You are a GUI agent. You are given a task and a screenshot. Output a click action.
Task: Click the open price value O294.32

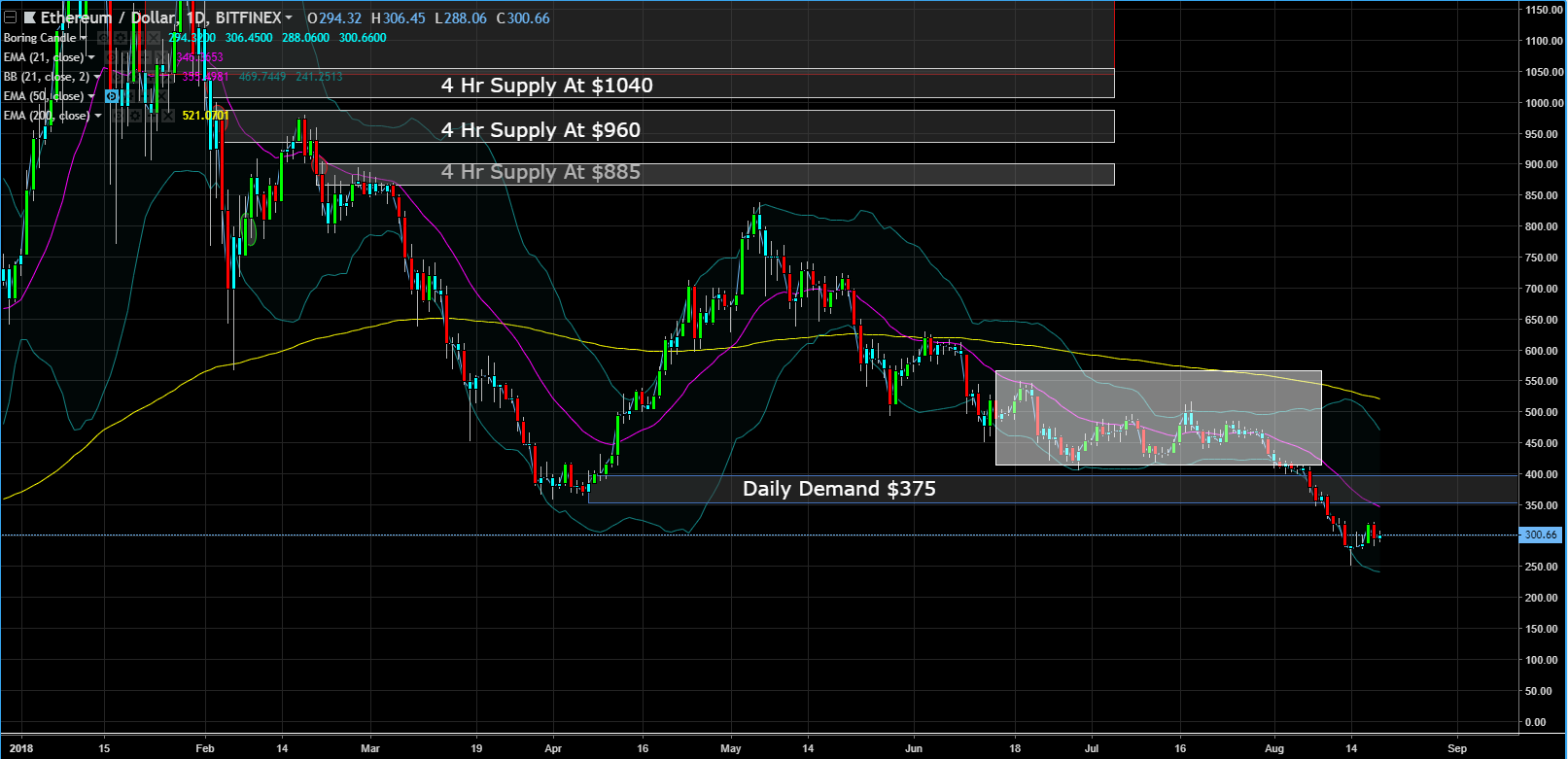334,17
